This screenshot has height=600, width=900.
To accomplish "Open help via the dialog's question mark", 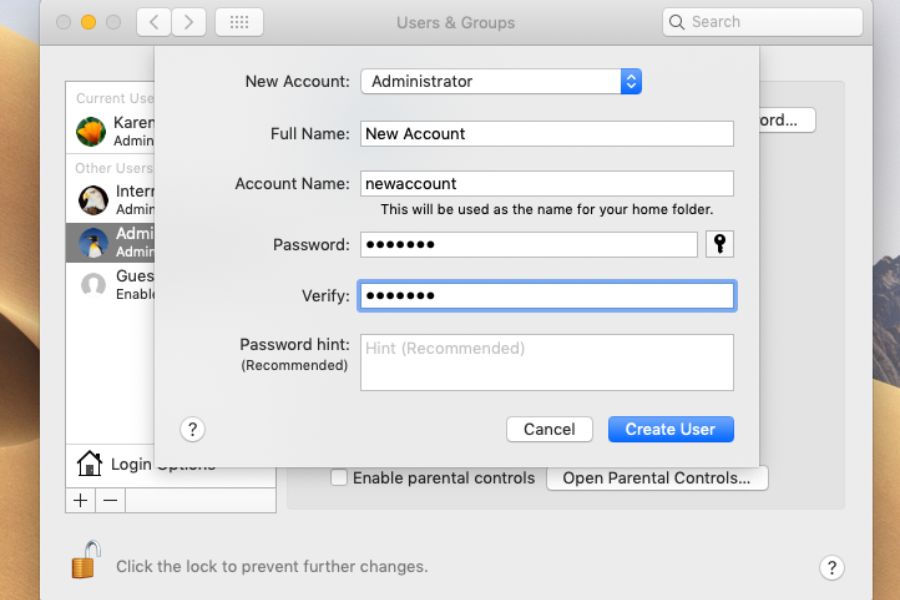I will click(192, 429).
